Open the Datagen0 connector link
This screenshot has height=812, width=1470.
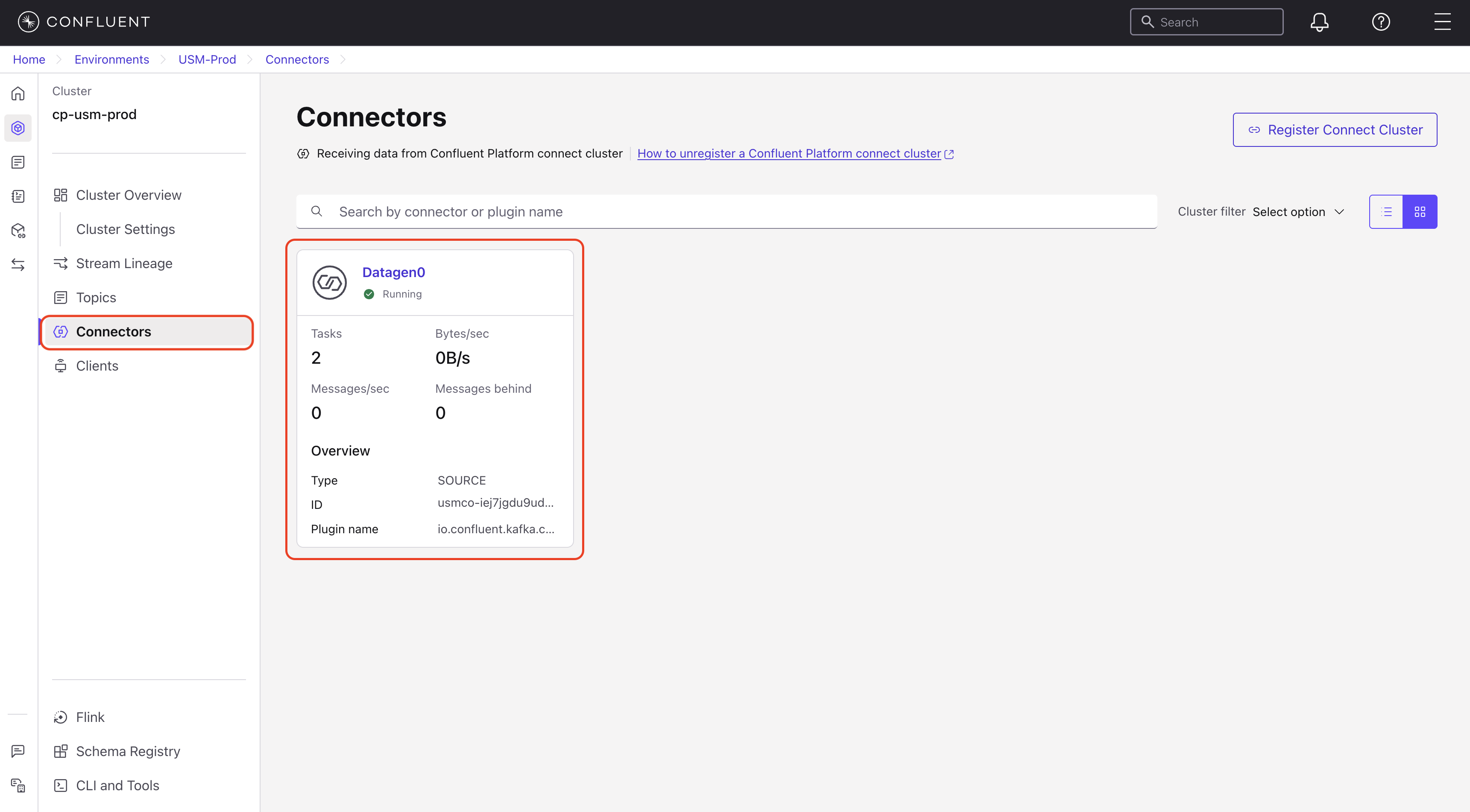point(393,272)
